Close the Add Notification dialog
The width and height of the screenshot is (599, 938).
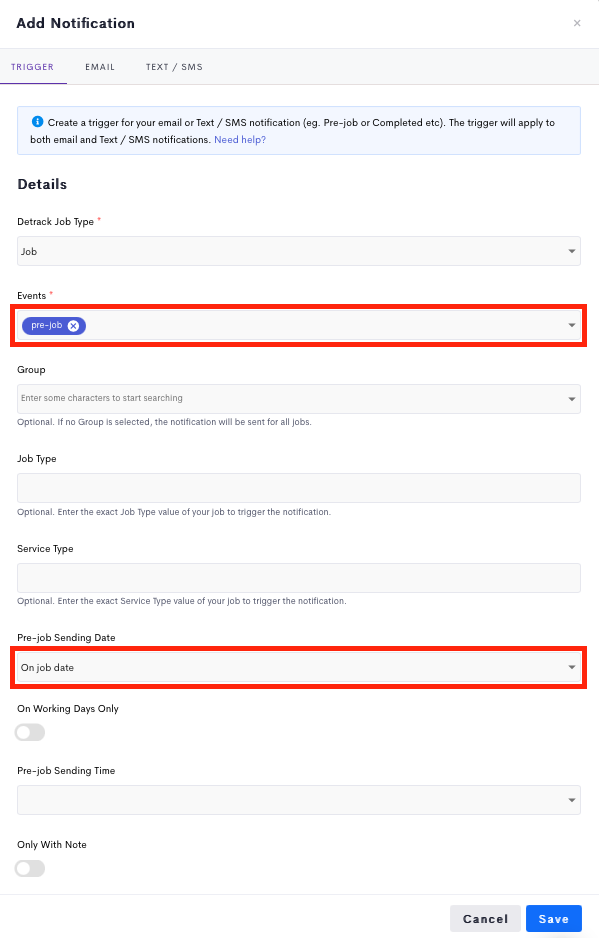point(577,23)
